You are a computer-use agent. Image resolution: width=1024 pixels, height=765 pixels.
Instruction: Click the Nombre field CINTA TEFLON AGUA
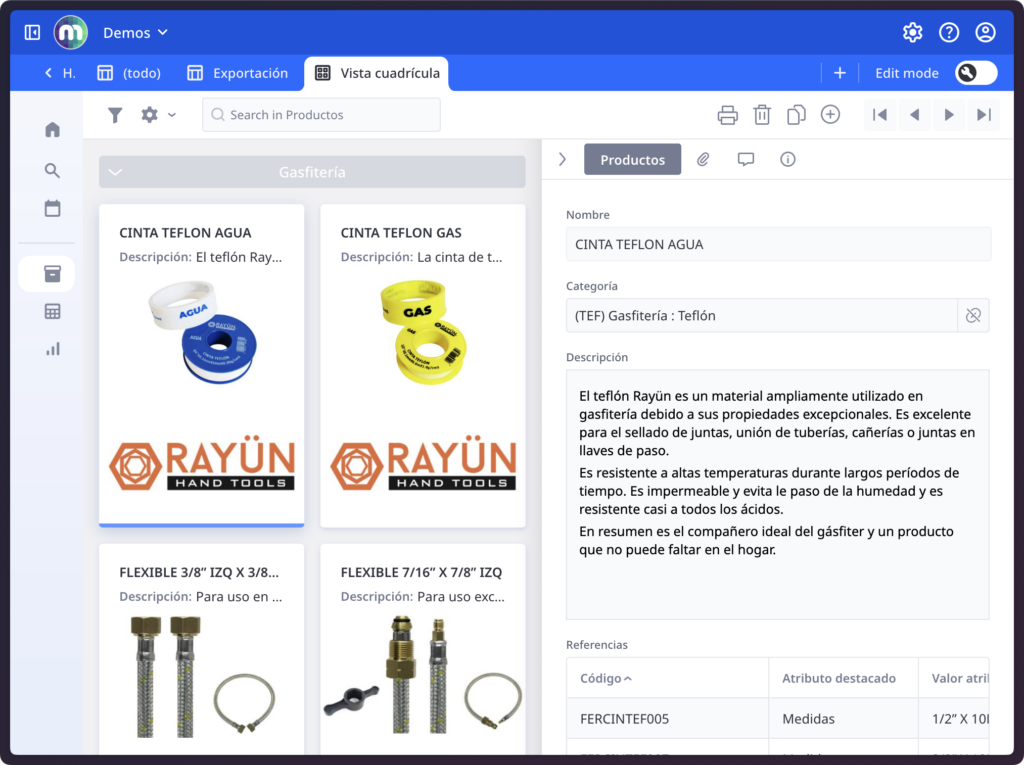click(x=778, y=244)
